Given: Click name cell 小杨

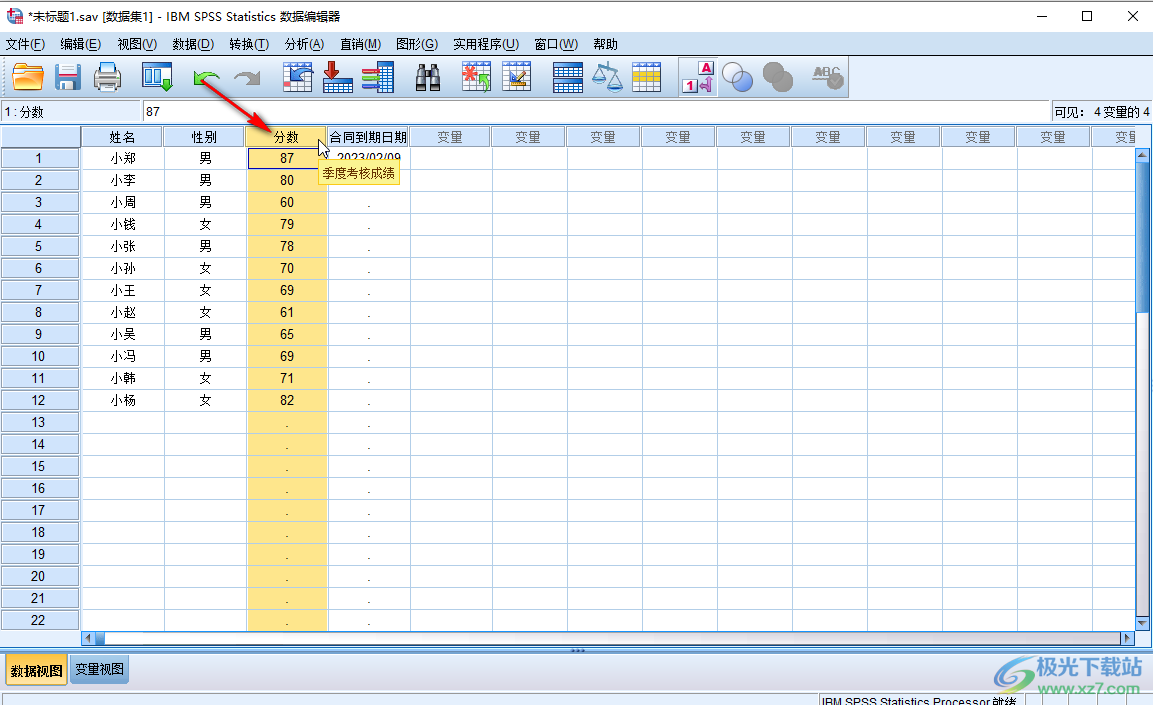Looking at the screenshot, I should (x=123, y=401).
